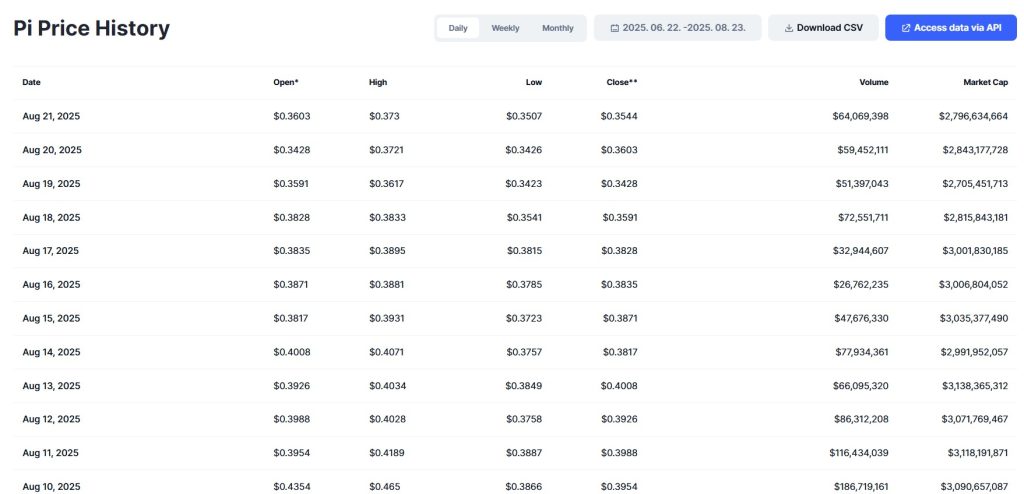Click Aug 13 high value $0.4034

[387, 386]
